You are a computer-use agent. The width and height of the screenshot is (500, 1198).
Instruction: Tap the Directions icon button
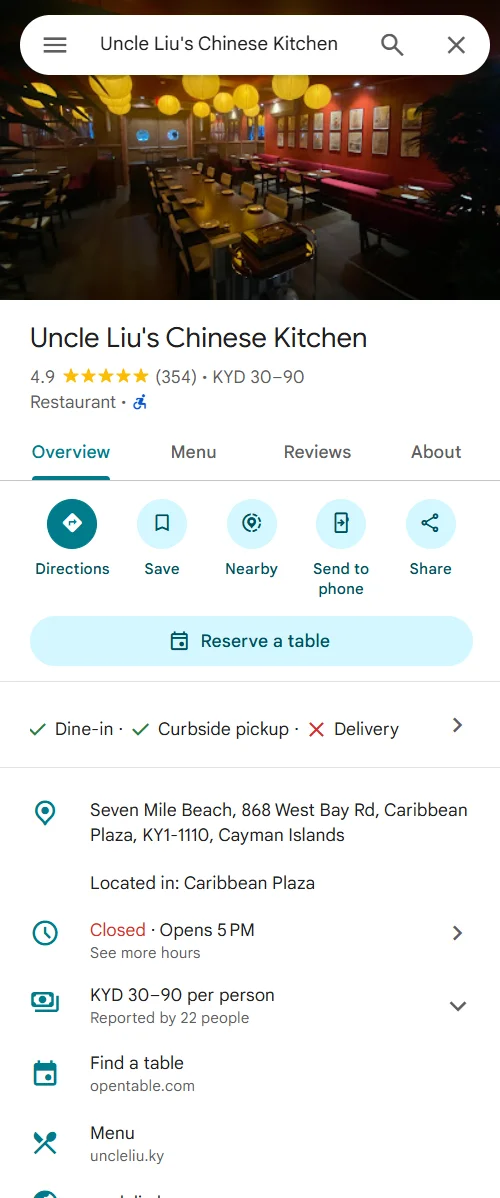tap(72, 524)
